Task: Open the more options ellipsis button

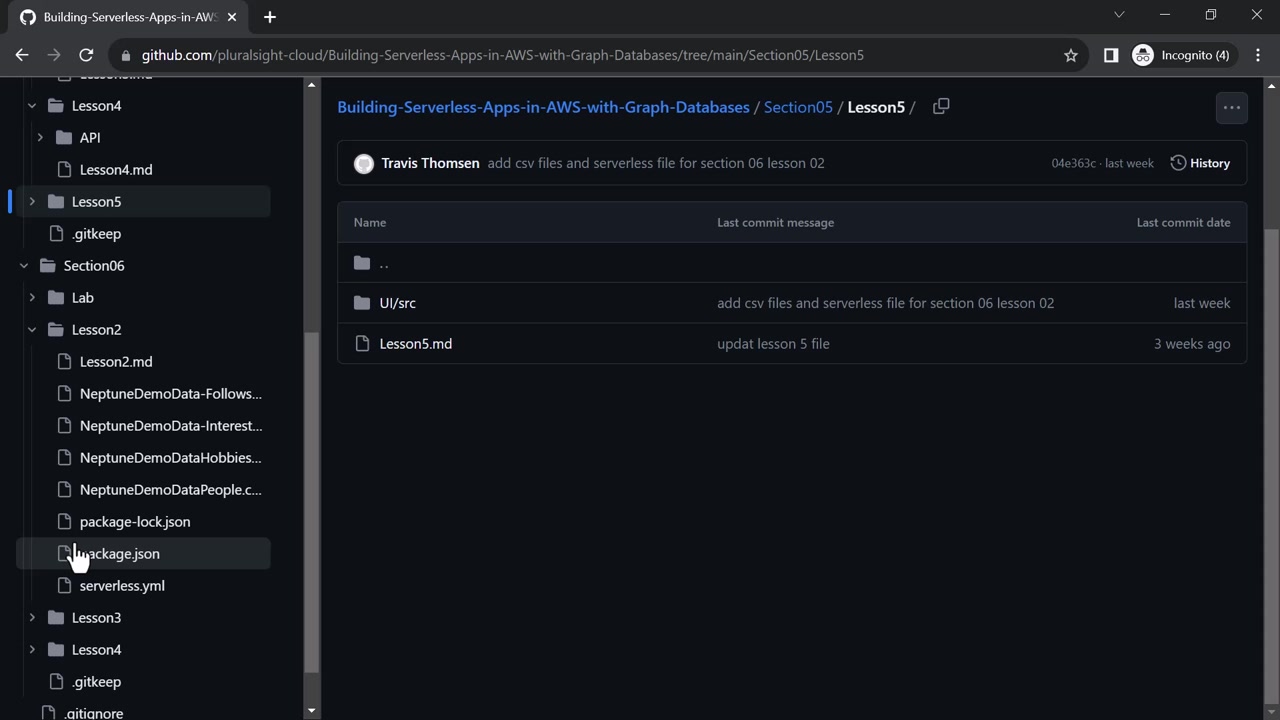Action: (x=1232, y=107)
